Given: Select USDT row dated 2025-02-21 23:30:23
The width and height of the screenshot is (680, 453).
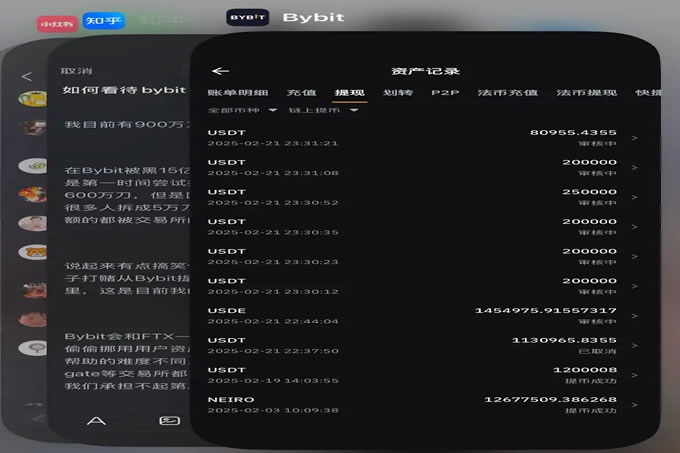Looking at the screenshot, I should [x=423, y=257].
